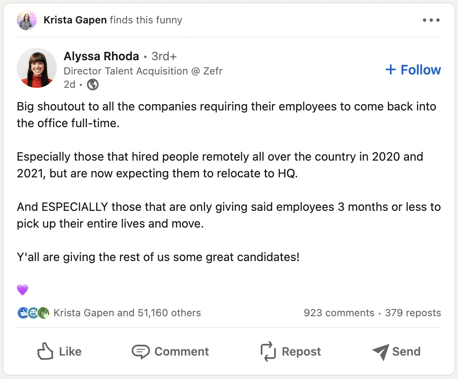Open the 923 comments link
The image size is (458, 379).
[x=339, y=313]
